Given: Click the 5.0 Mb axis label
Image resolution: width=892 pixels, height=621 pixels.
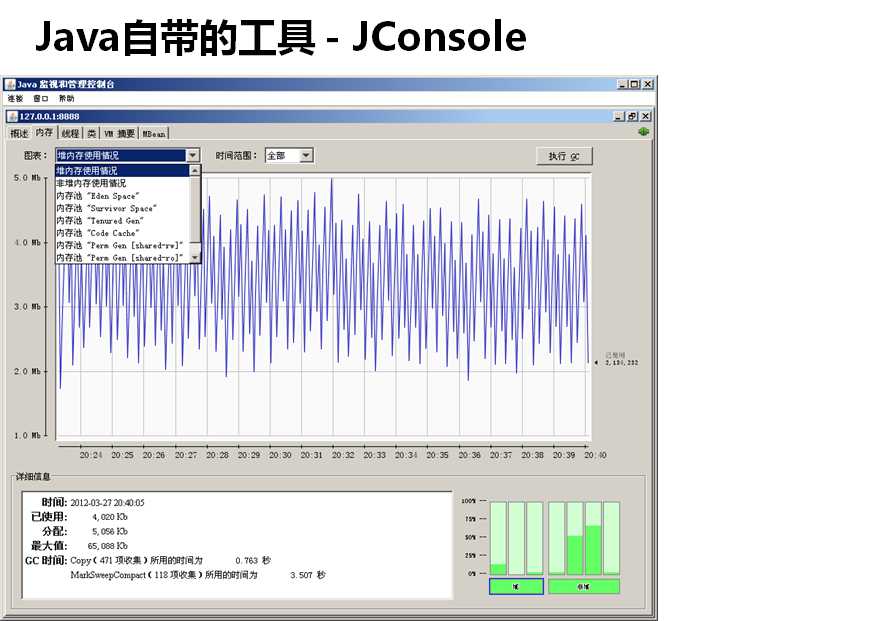Looking at the screenshot, I should tap(27, 178).
